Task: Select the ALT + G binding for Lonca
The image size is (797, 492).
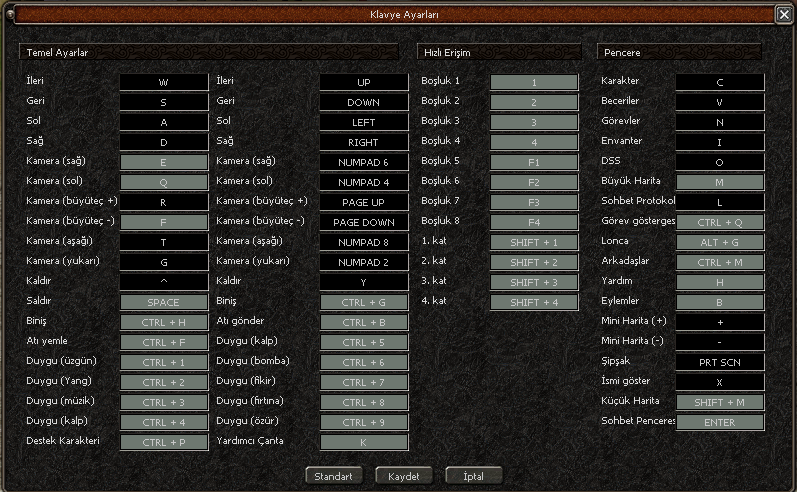Action: (x=719, y=242)
